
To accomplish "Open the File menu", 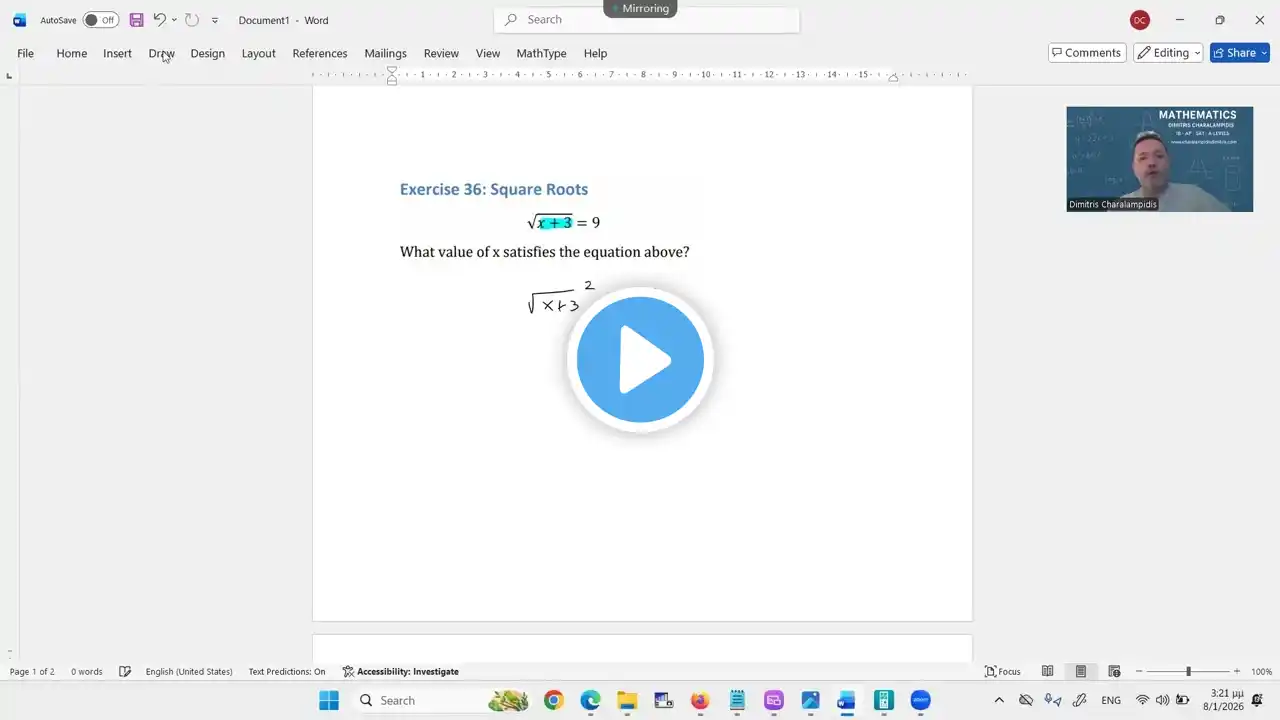I will pyautogui.click(x=25, y=53).
